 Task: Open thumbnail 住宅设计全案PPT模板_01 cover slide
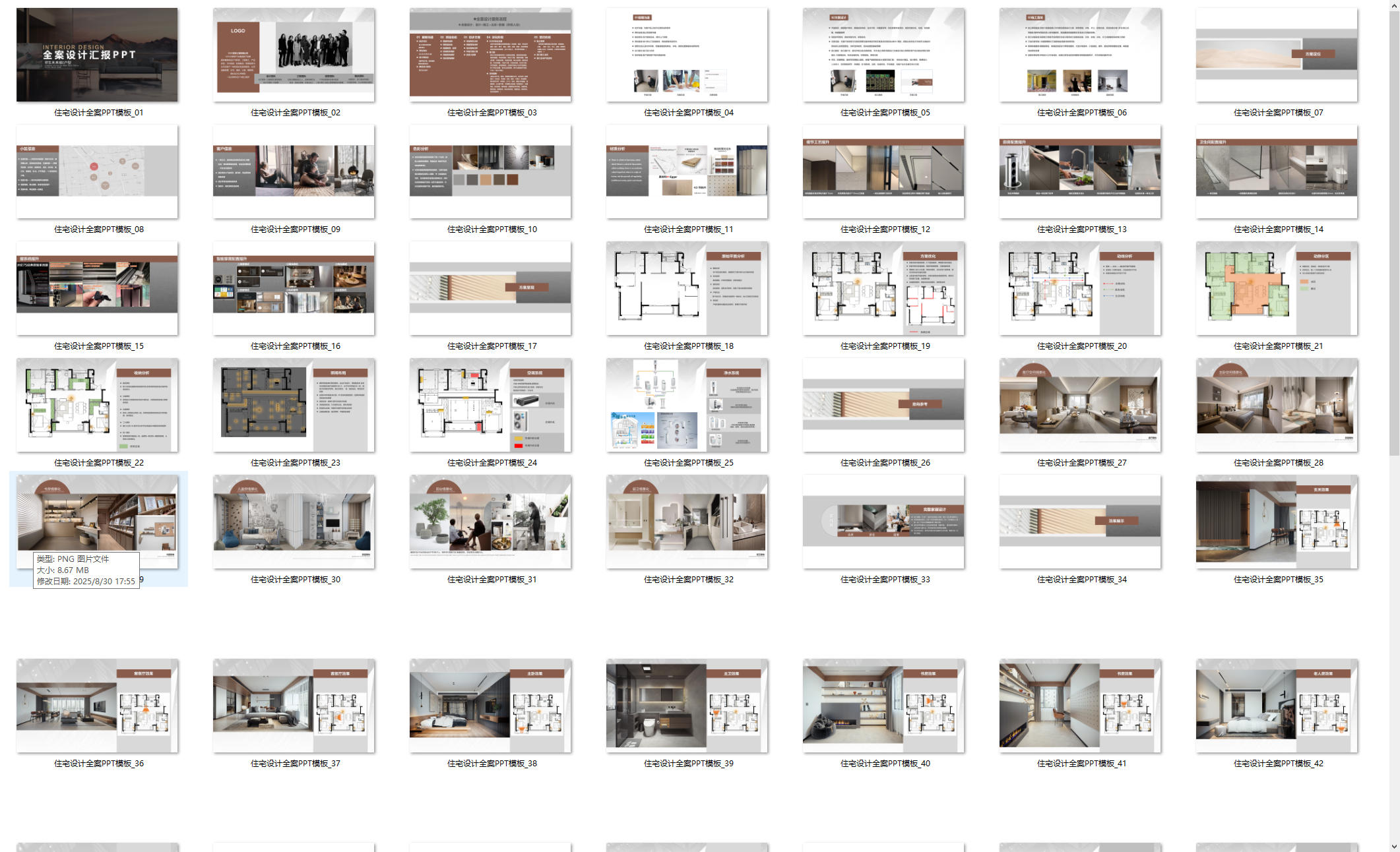tap(97, 55)
